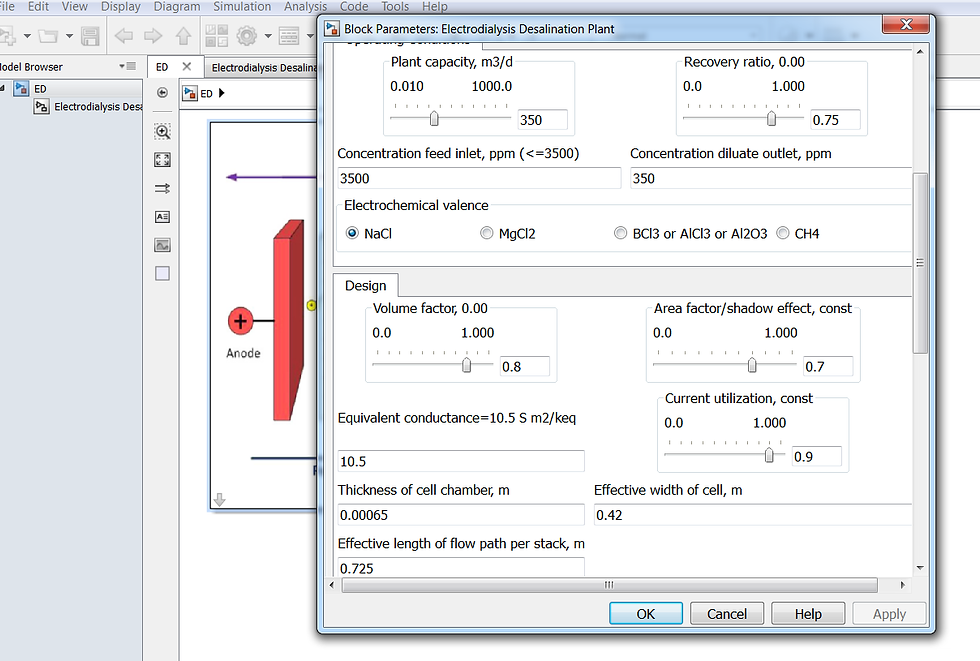Click the Cancel button

[727, 614]
